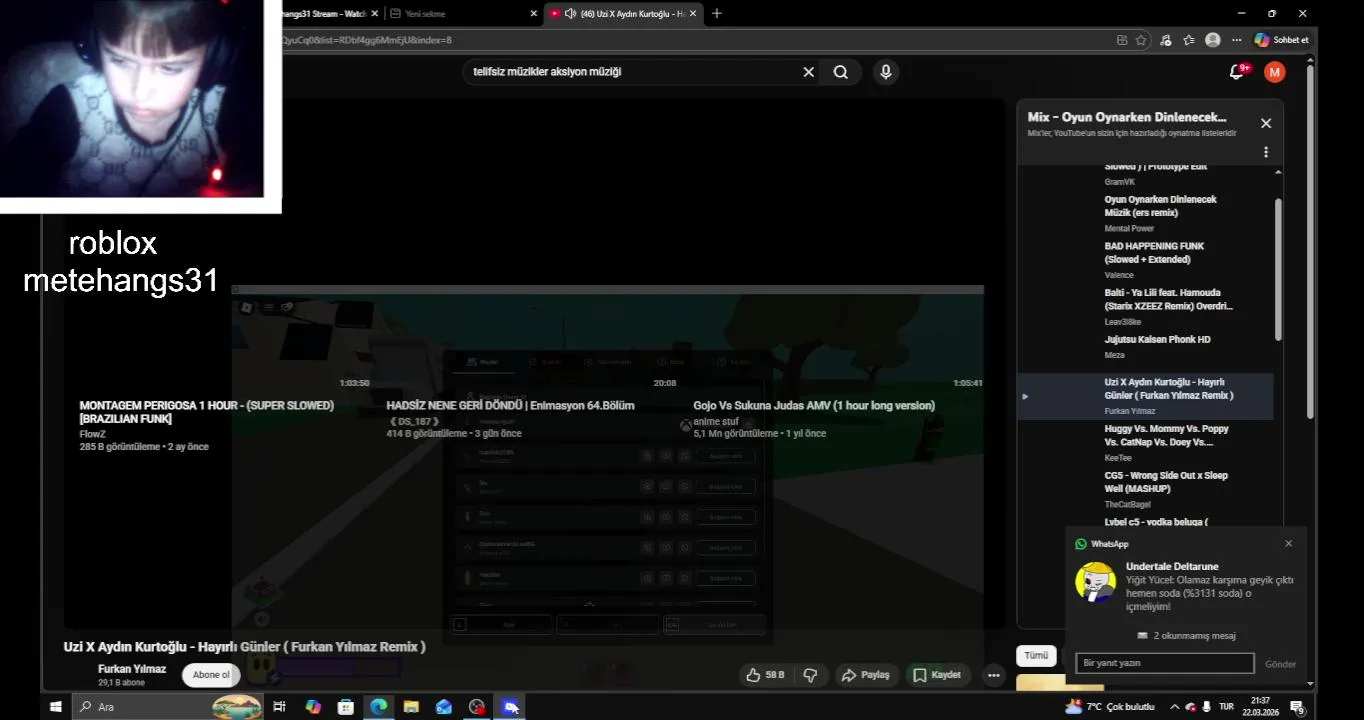Image resolution: width=1364 pixels, height=720 pixels.
Task: Subscribe with the Abone ol button
Action: click(x=211, y=675)
